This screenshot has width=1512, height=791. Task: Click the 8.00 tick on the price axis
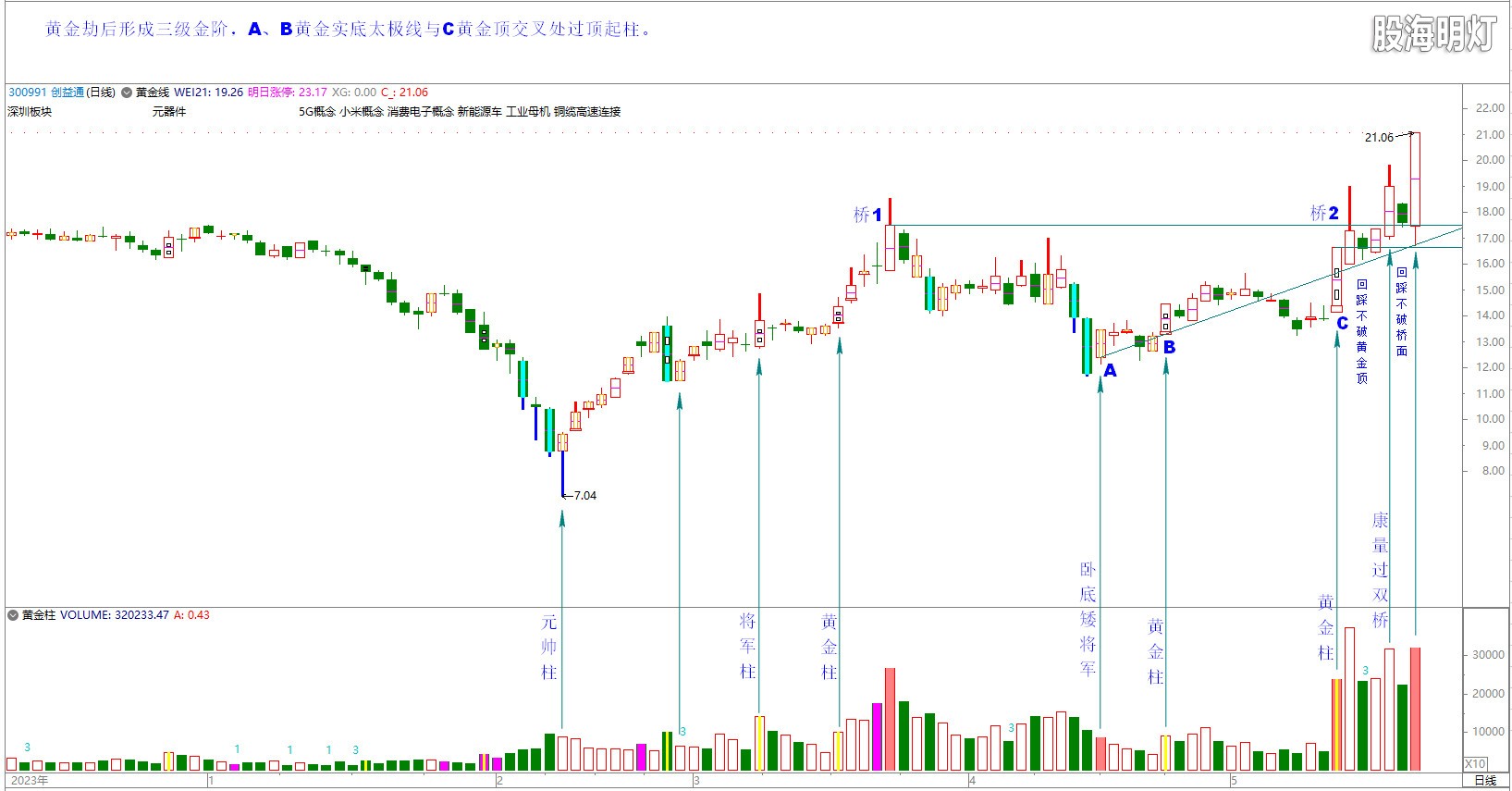coord(1493,471)
